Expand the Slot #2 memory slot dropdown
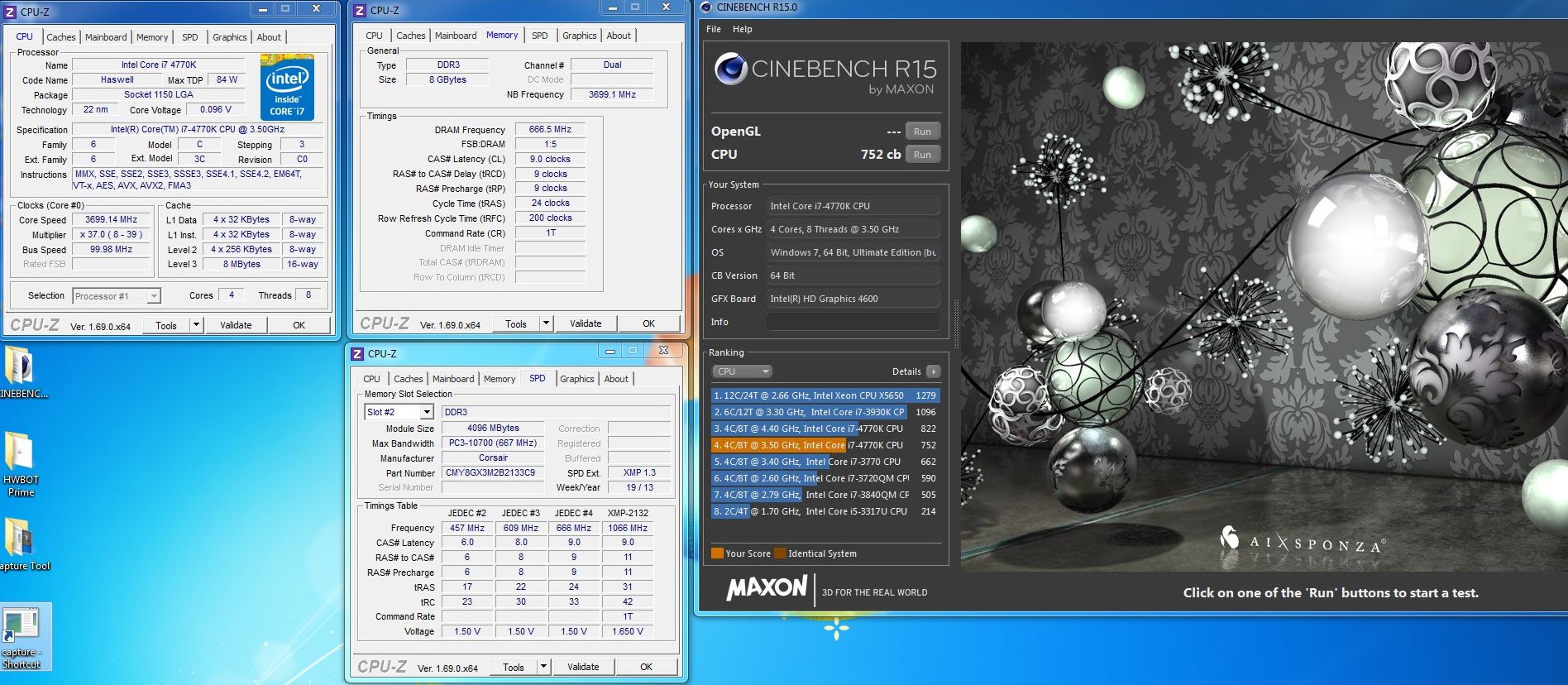 (x=427, y=412)
